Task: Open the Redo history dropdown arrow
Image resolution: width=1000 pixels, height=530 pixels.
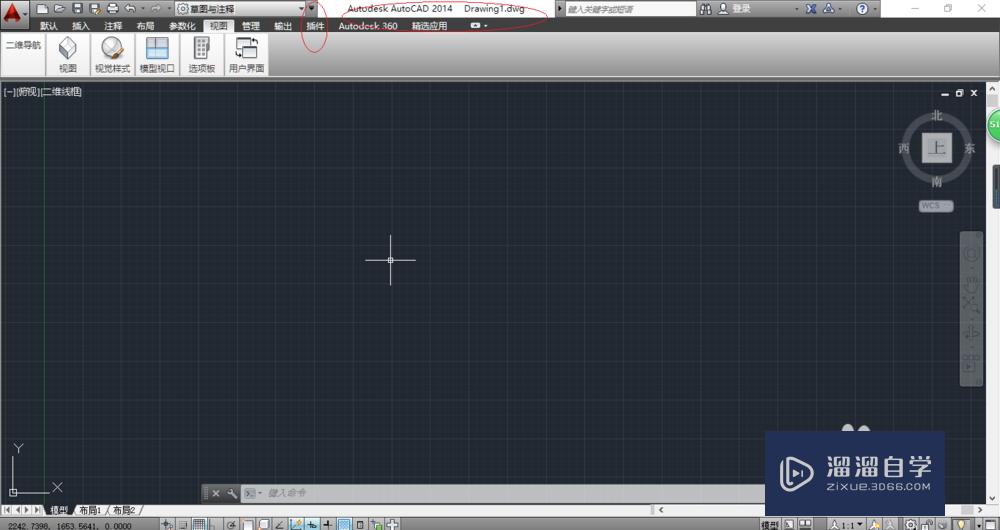Action: [x=168, y=9]
